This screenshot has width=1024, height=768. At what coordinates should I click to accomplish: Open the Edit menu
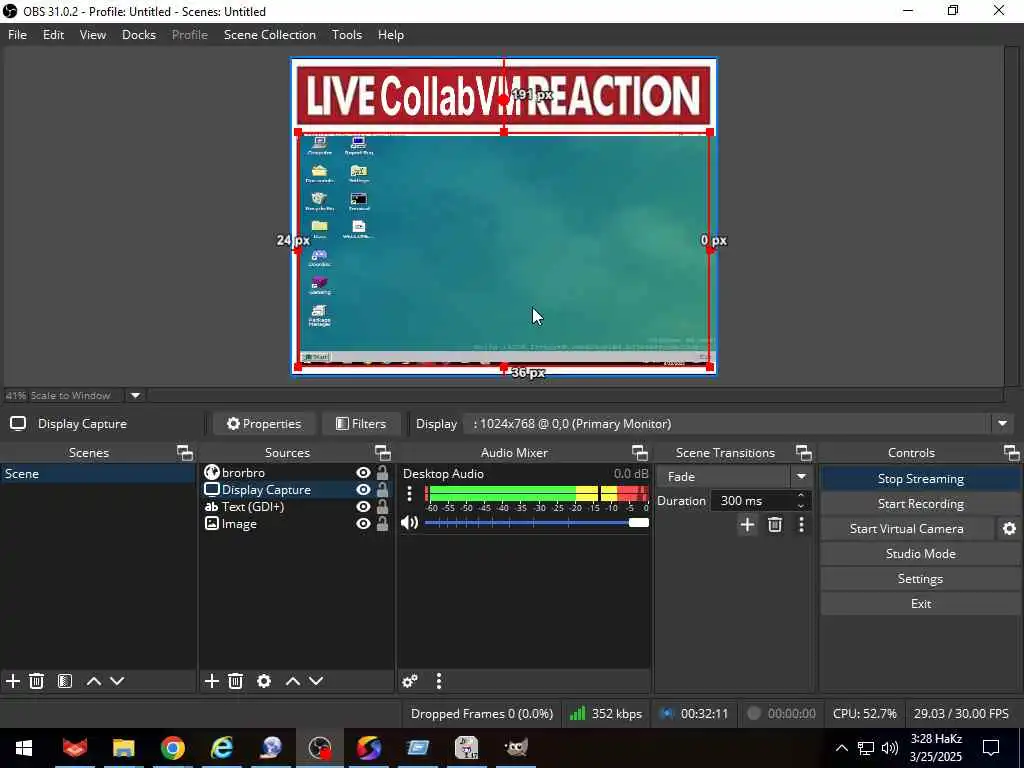coord(53,35)
